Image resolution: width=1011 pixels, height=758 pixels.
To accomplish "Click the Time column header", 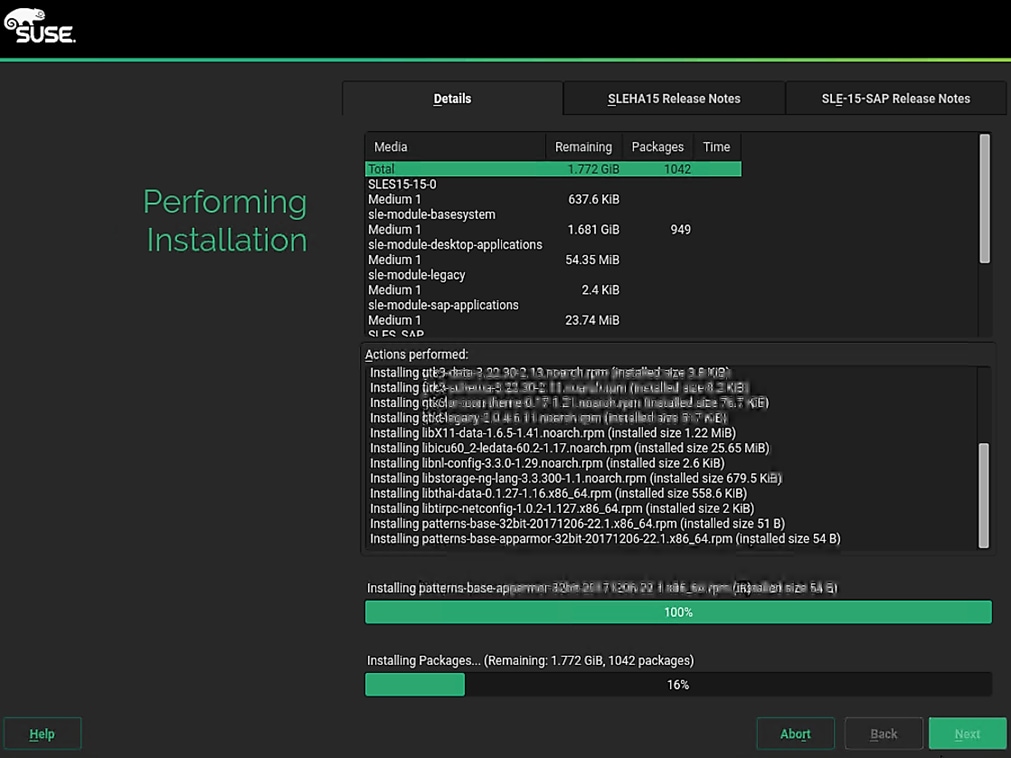I will coord(716,147).
